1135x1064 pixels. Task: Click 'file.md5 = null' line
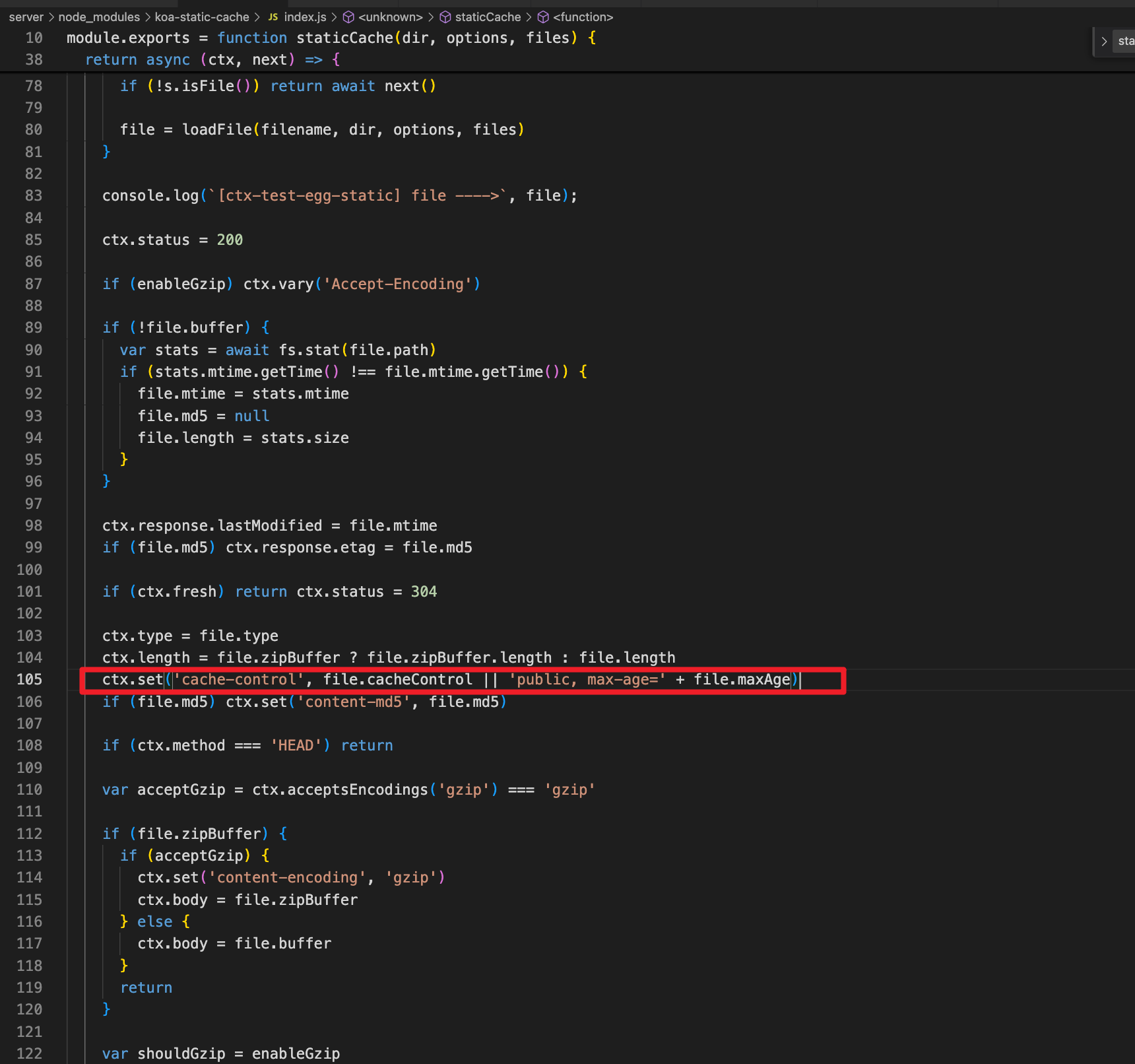tap(203, 416)
